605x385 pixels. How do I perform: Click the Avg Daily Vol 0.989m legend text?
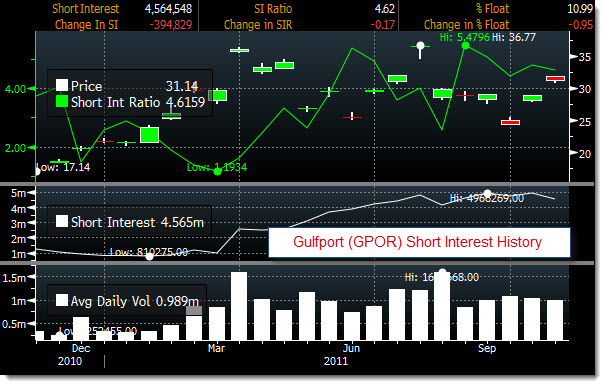134,301
